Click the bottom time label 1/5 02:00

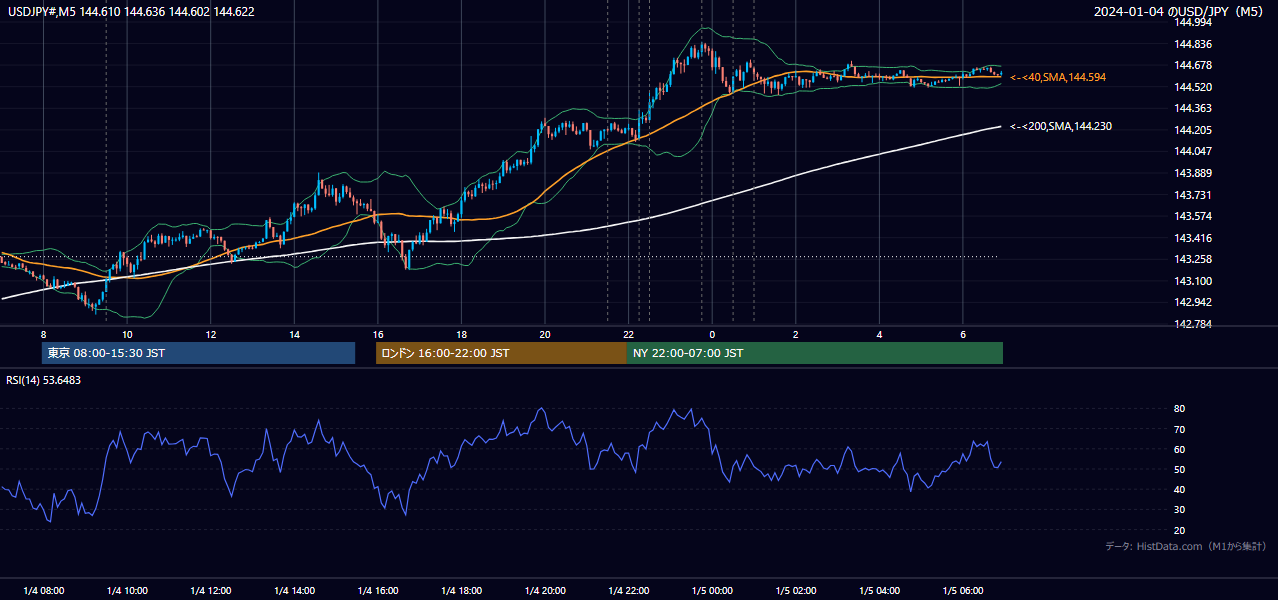(796, 590)
